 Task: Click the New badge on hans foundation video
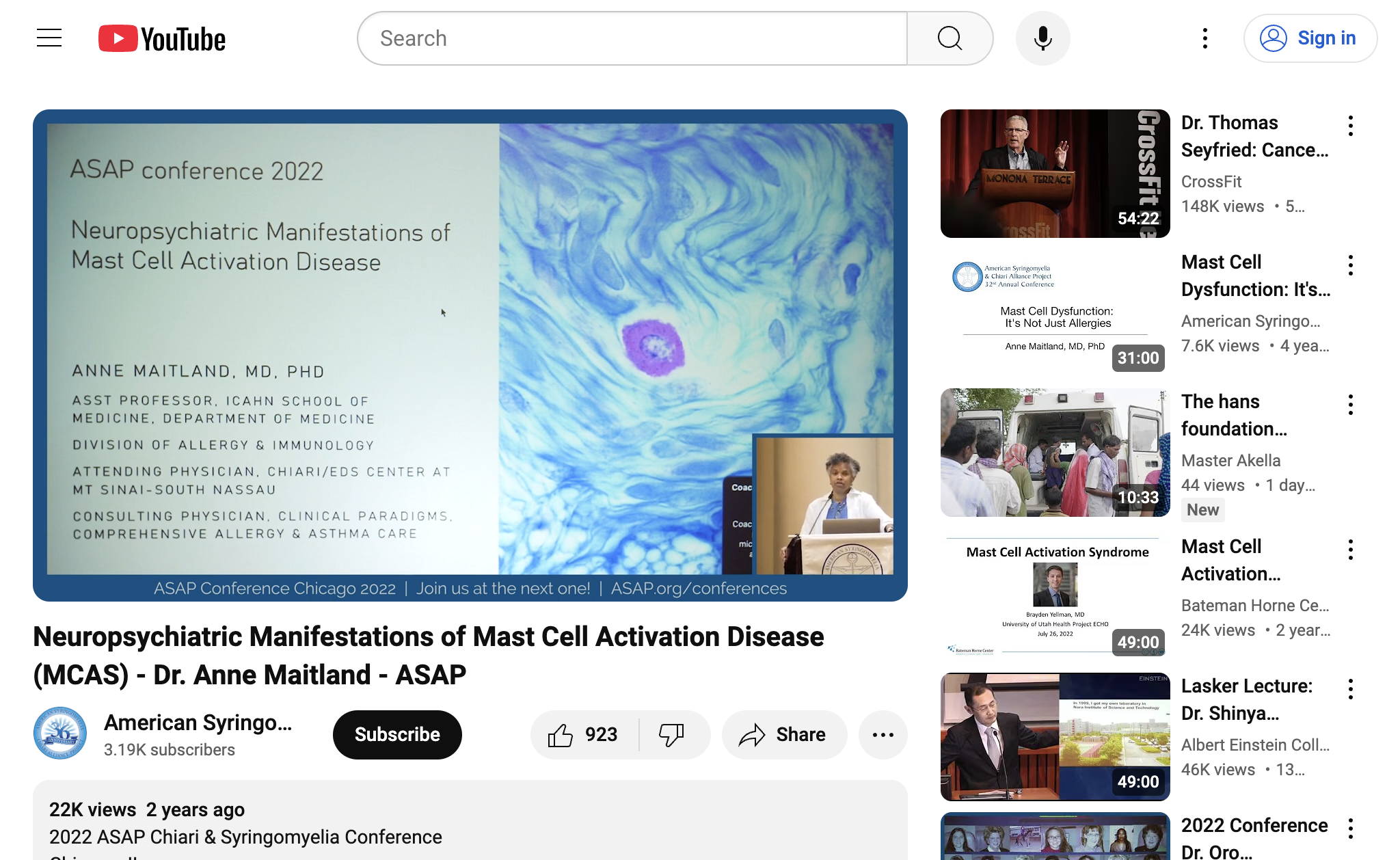click(x=1202, y=510)
